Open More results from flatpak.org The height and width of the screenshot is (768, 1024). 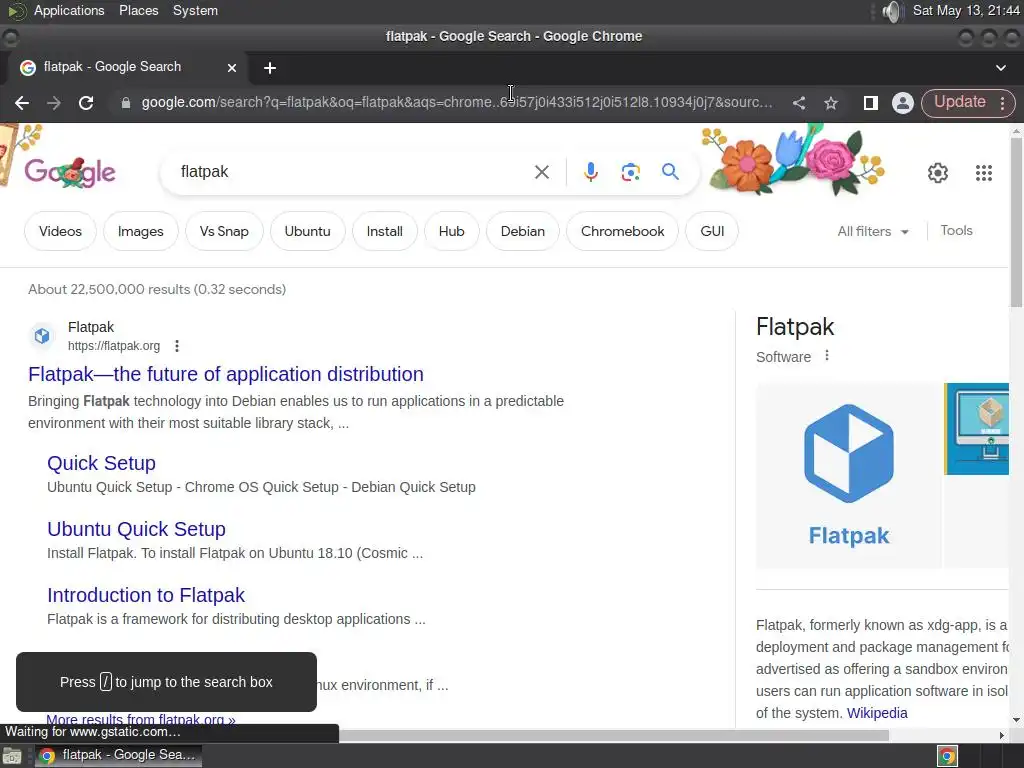140,719
